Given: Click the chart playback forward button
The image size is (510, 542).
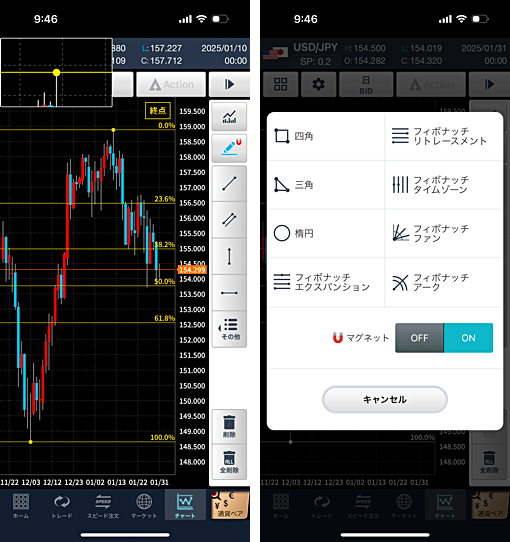Looking at the screenshot, I should [x=229, y=84].
